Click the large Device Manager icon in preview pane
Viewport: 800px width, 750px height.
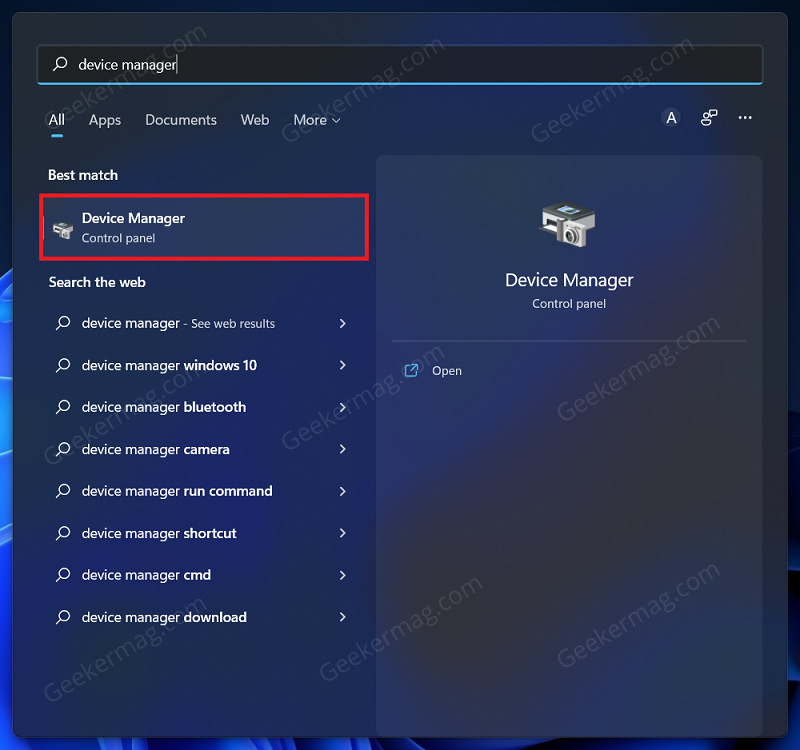click(568, 224)
